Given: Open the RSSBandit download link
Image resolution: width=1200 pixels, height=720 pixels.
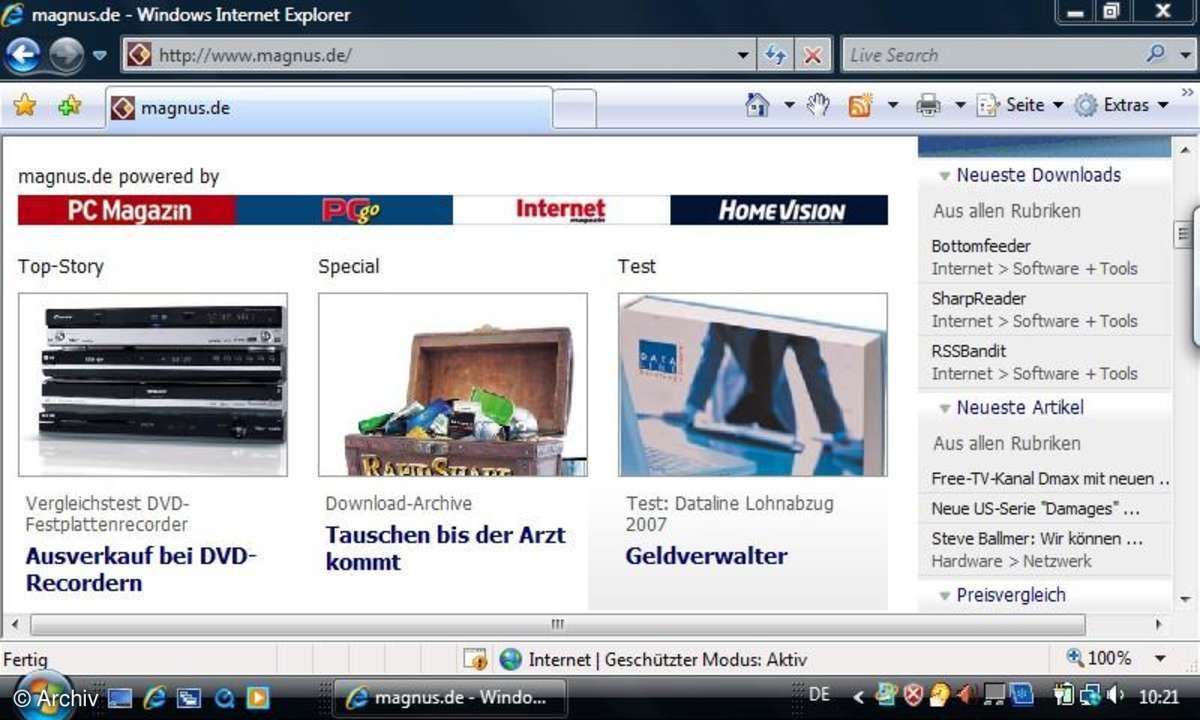Looking at the screenshot, I should tap(969, 351).
